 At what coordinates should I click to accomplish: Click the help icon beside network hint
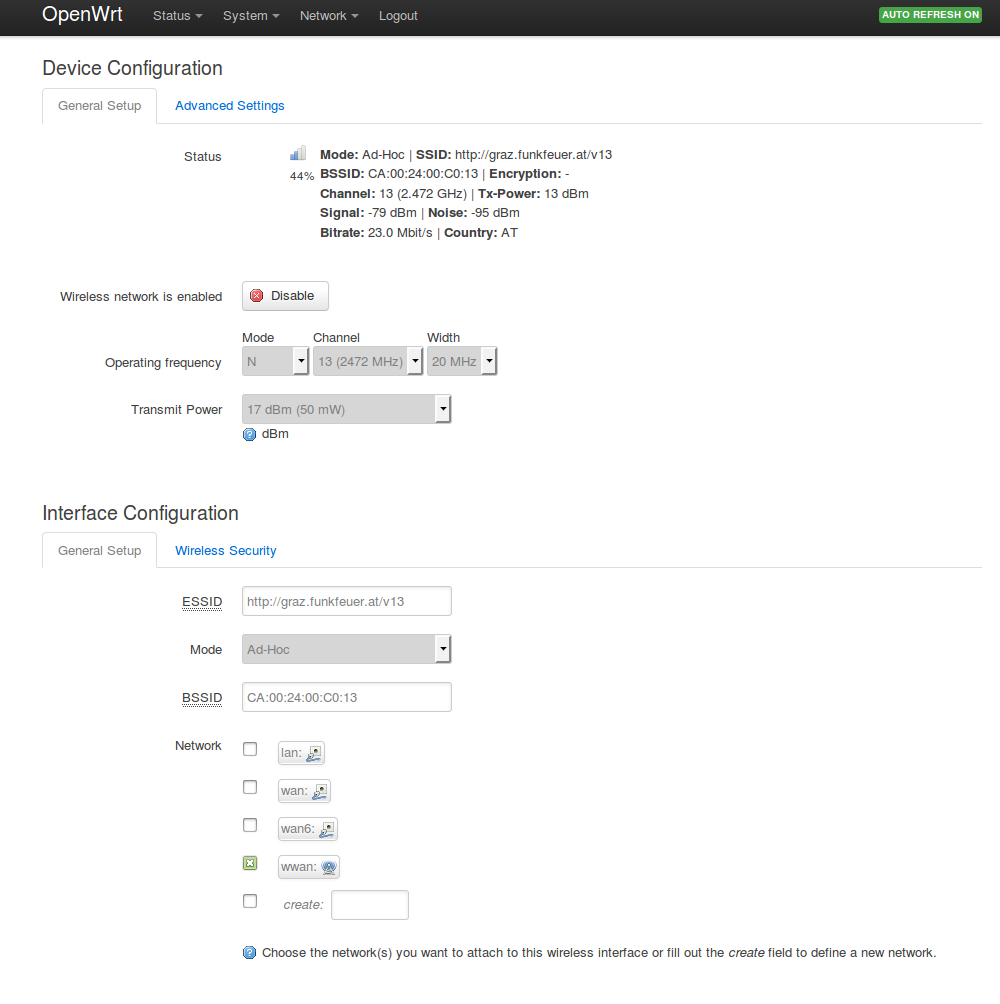pos(250,953)
